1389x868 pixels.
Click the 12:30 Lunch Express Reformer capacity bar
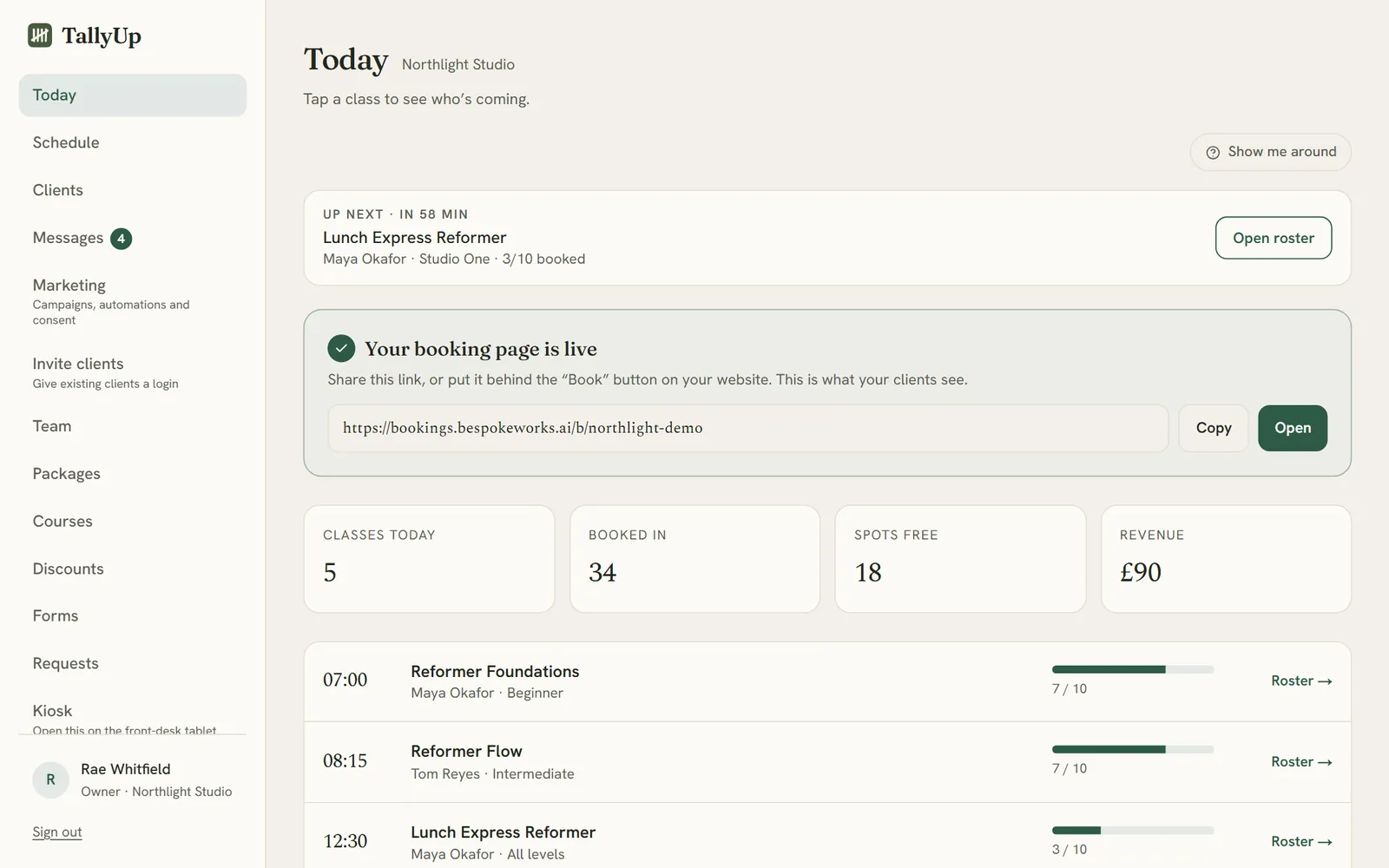tap(1133, 831)
